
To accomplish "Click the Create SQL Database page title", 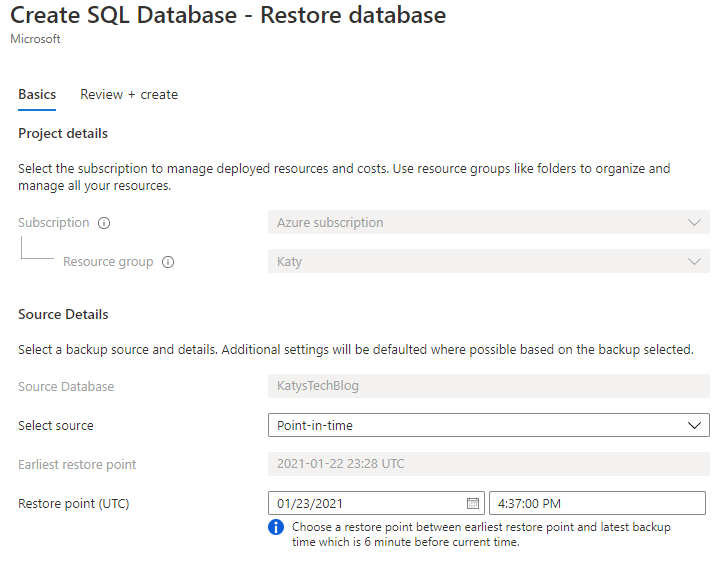I will pos(228,16).
